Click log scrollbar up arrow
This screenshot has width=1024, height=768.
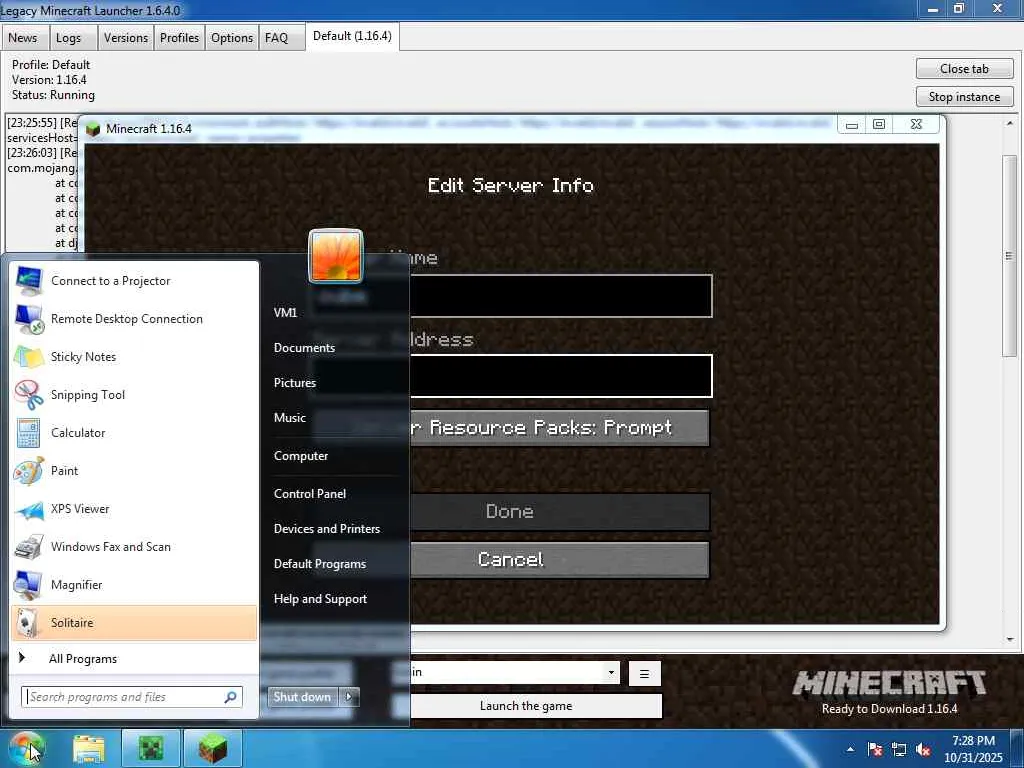tap(1010, 123)
